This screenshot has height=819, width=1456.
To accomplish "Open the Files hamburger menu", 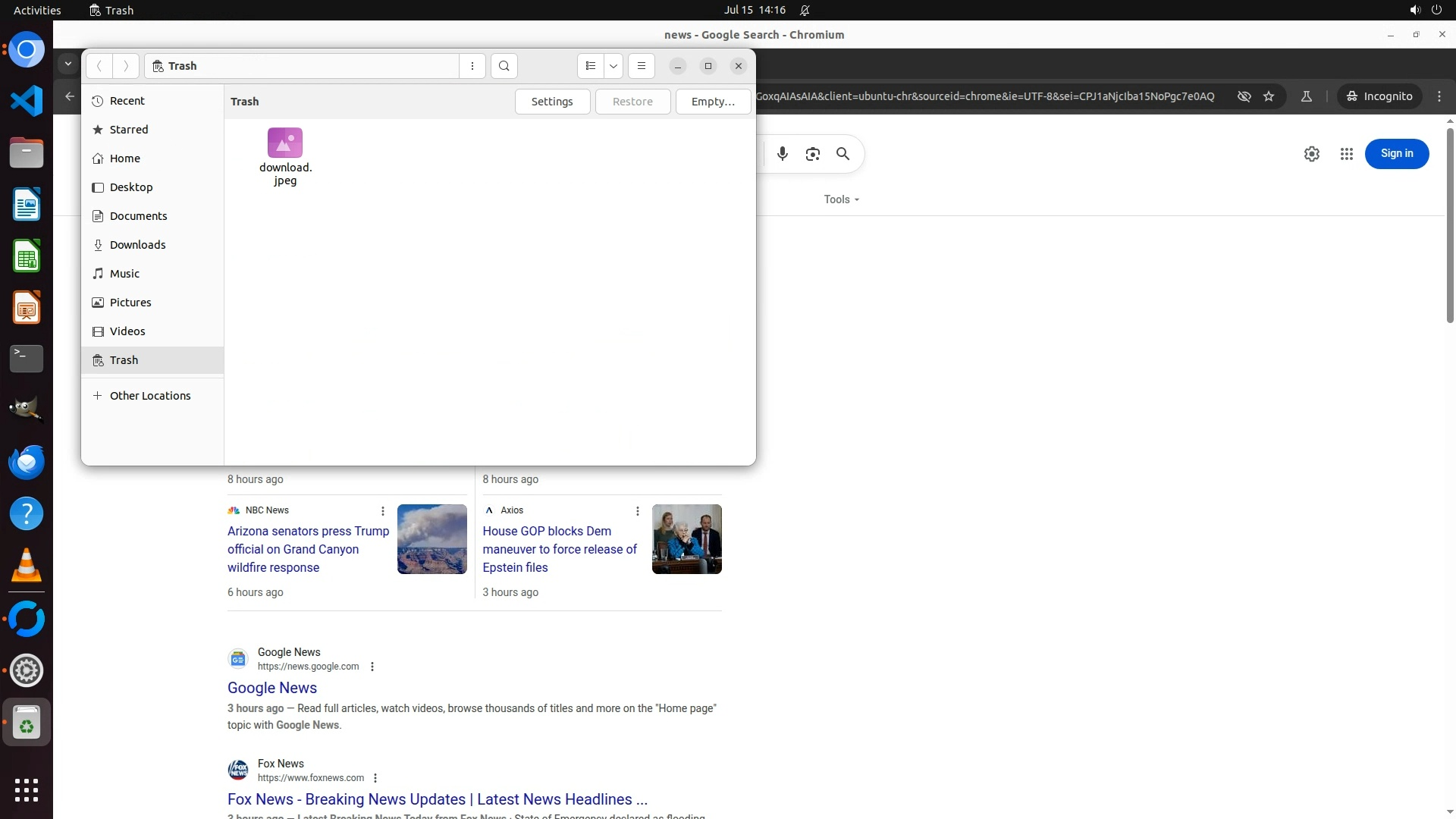I will click(x=642, y=66).
